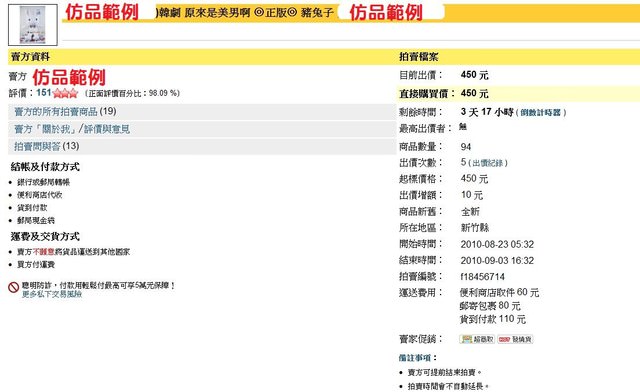
Task: Click the 貨到付款 payment method bullet
Action: click(32, 208)
